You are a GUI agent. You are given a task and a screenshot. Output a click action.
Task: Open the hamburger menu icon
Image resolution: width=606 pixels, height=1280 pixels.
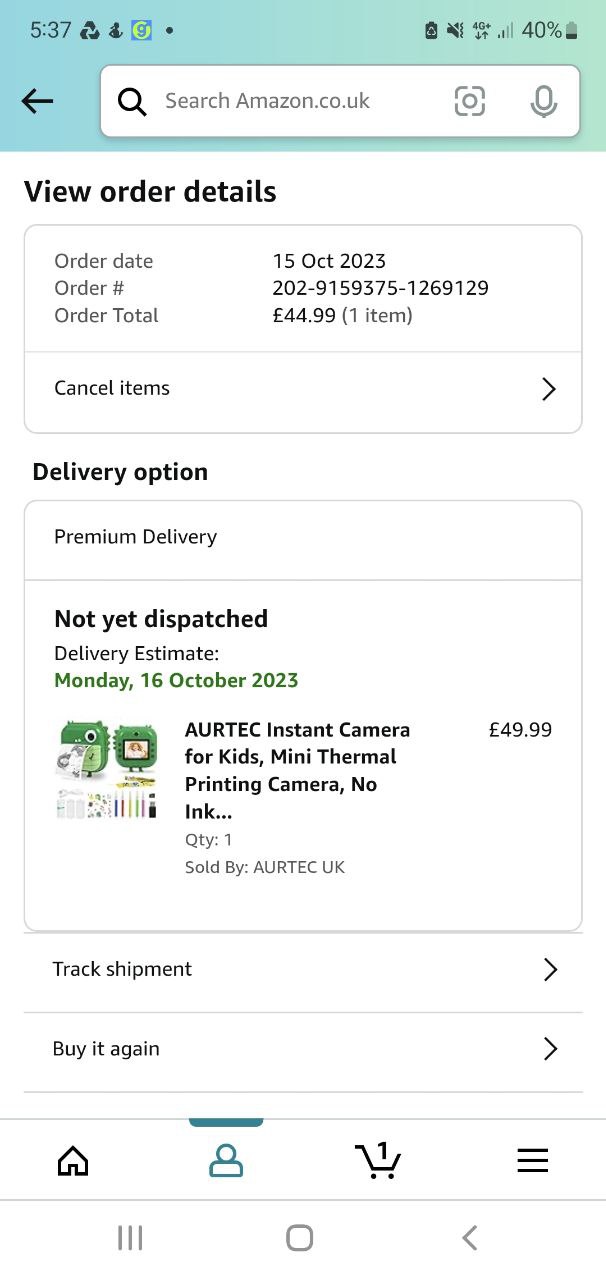[x=532, y=1160]
